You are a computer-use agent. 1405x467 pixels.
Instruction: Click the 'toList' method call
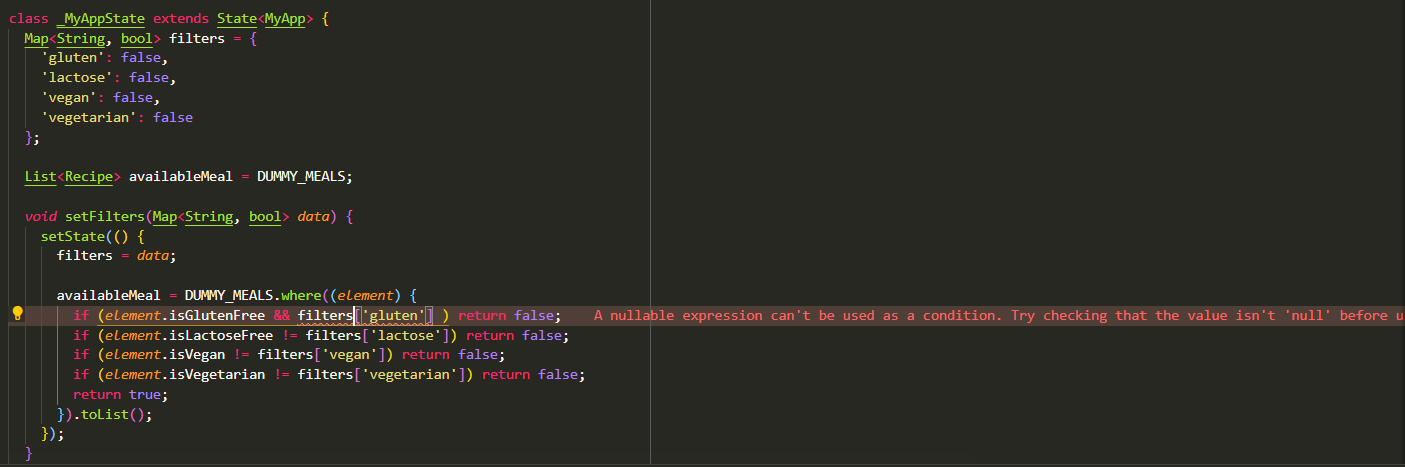click(105, 415)
